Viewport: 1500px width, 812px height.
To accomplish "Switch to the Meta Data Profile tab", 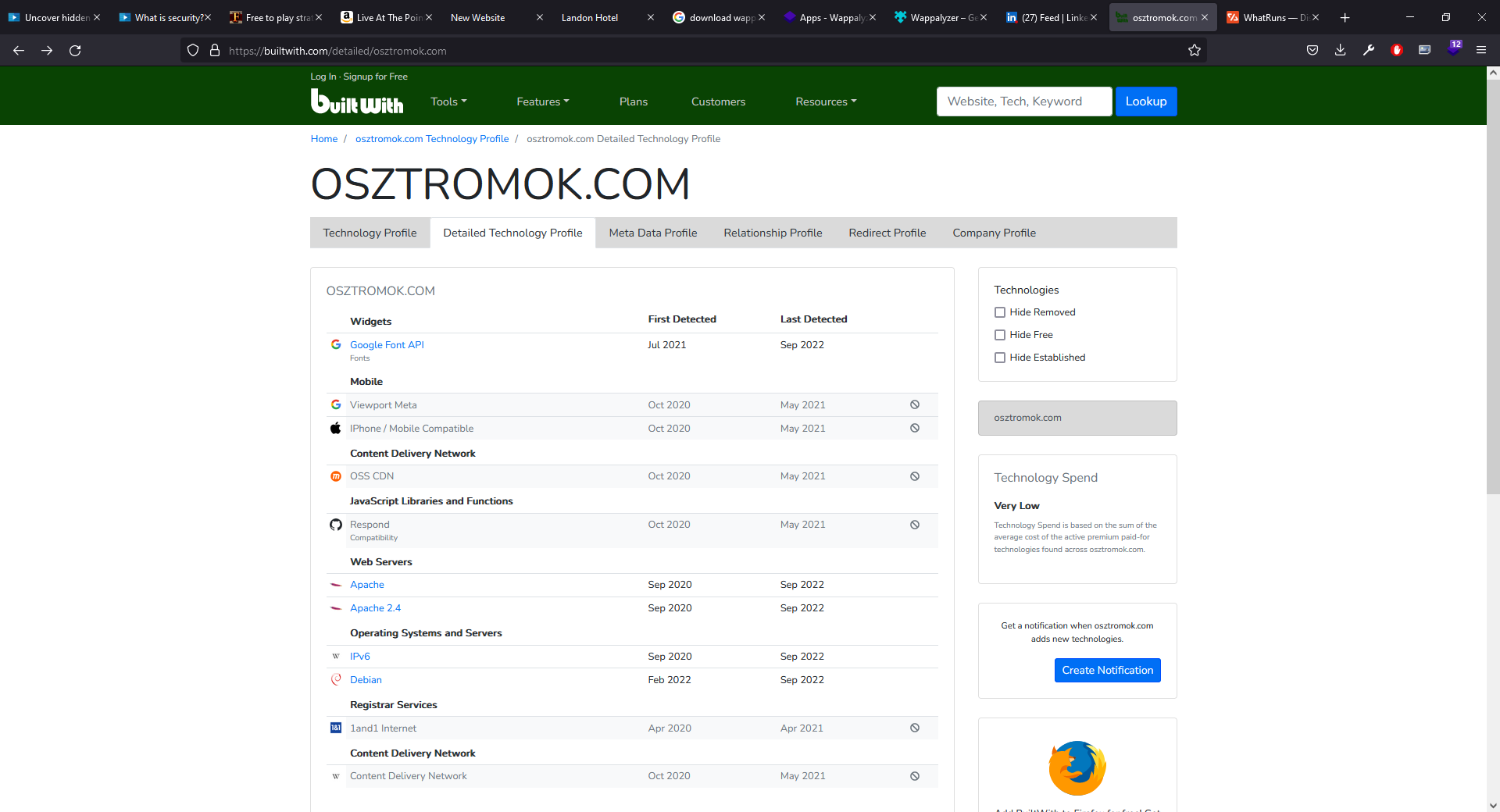I will (653, 233).
